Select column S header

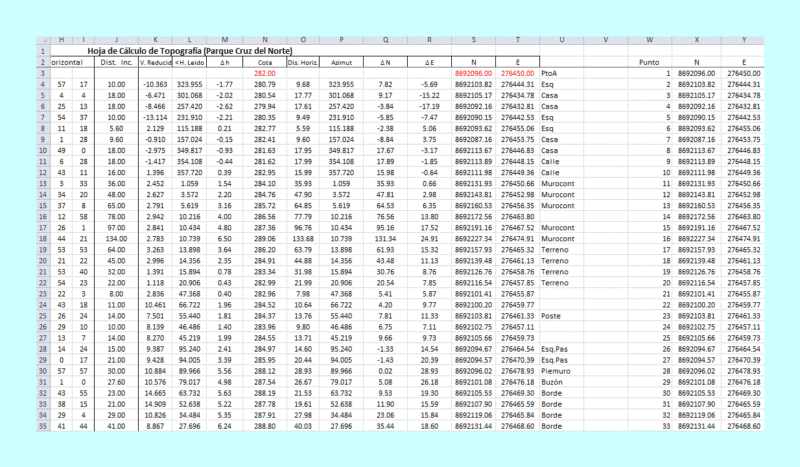[473, 40]
